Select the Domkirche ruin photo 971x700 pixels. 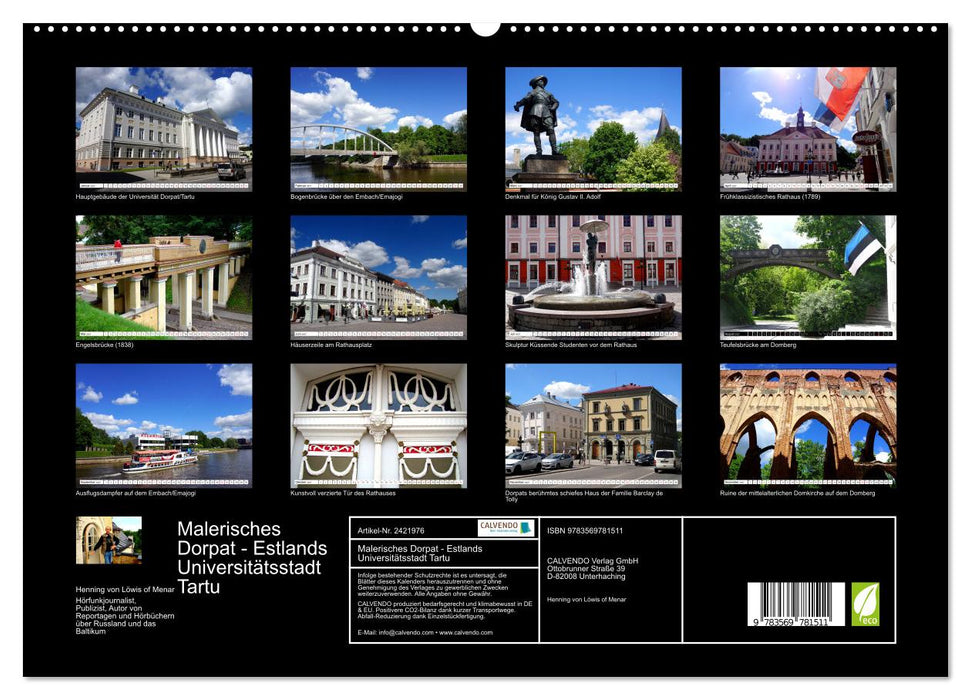tap(808, 426)
